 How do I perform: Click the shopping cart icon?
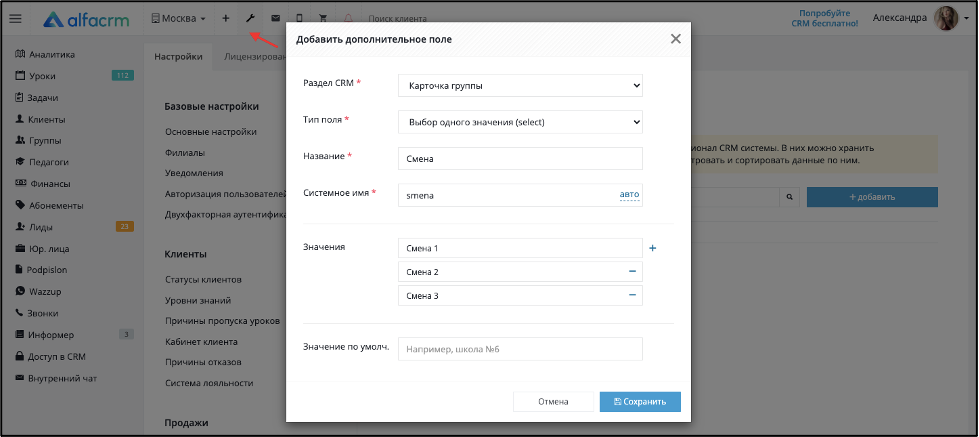(x=323, y=19)
